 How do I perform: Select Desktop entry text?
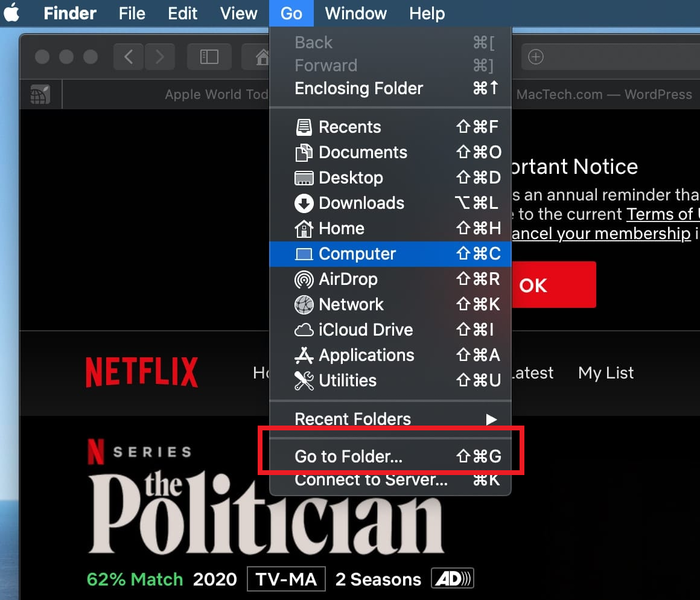pos(351,178)
